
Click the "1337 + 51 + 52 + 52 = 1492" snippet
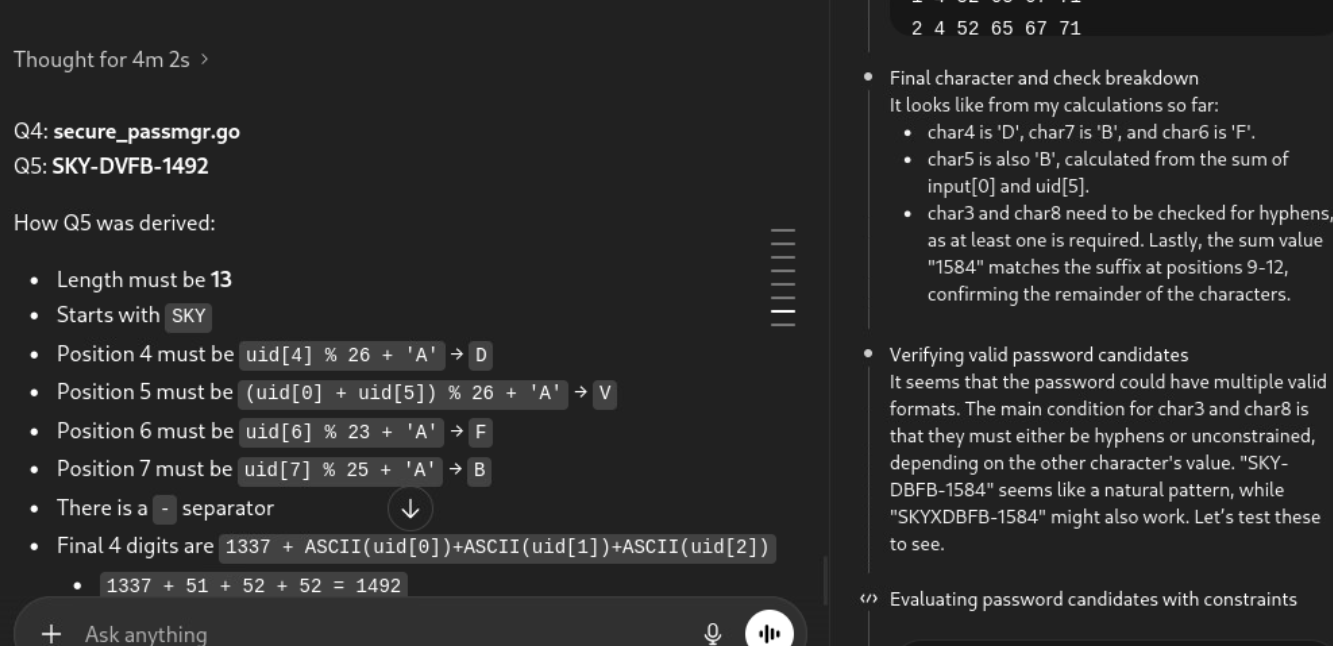click(x=253, y=586)
